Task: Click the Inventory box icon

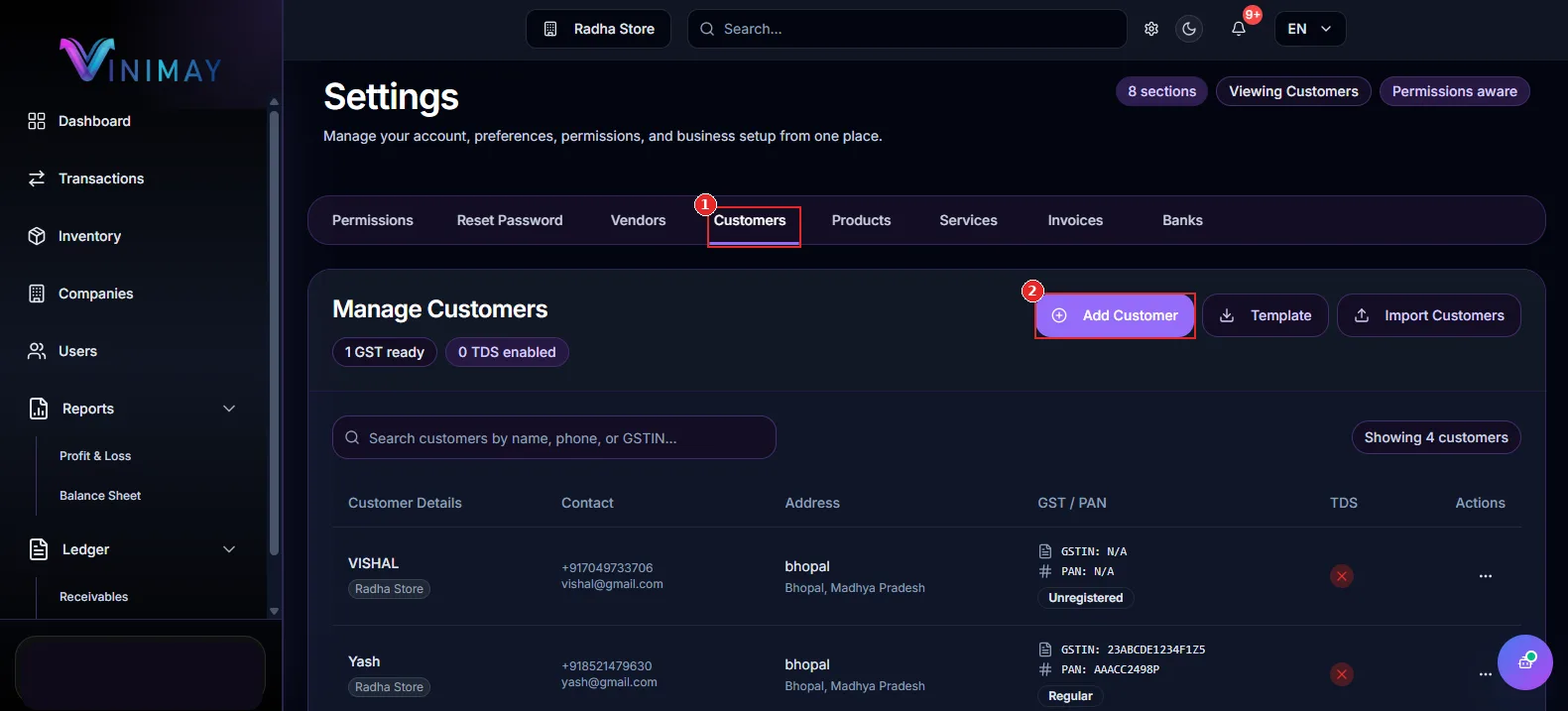Action: click(x=37, y=236)
